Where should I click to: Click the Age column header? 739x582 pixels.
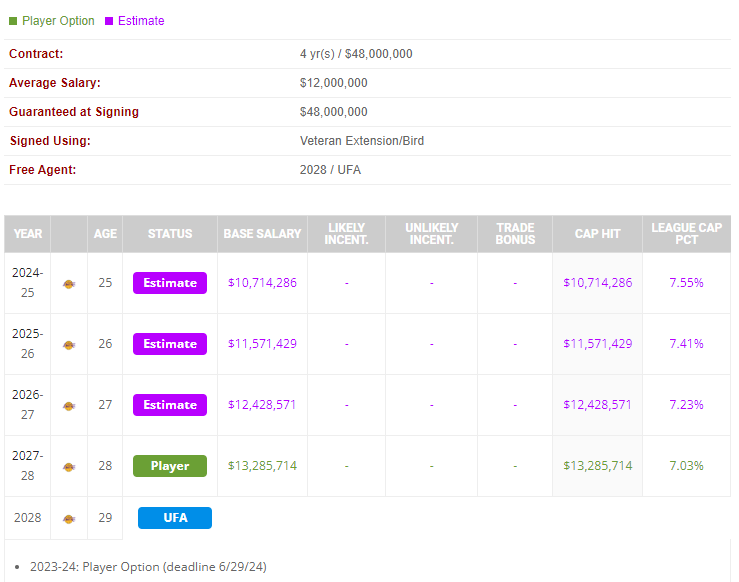coord(105,234)
